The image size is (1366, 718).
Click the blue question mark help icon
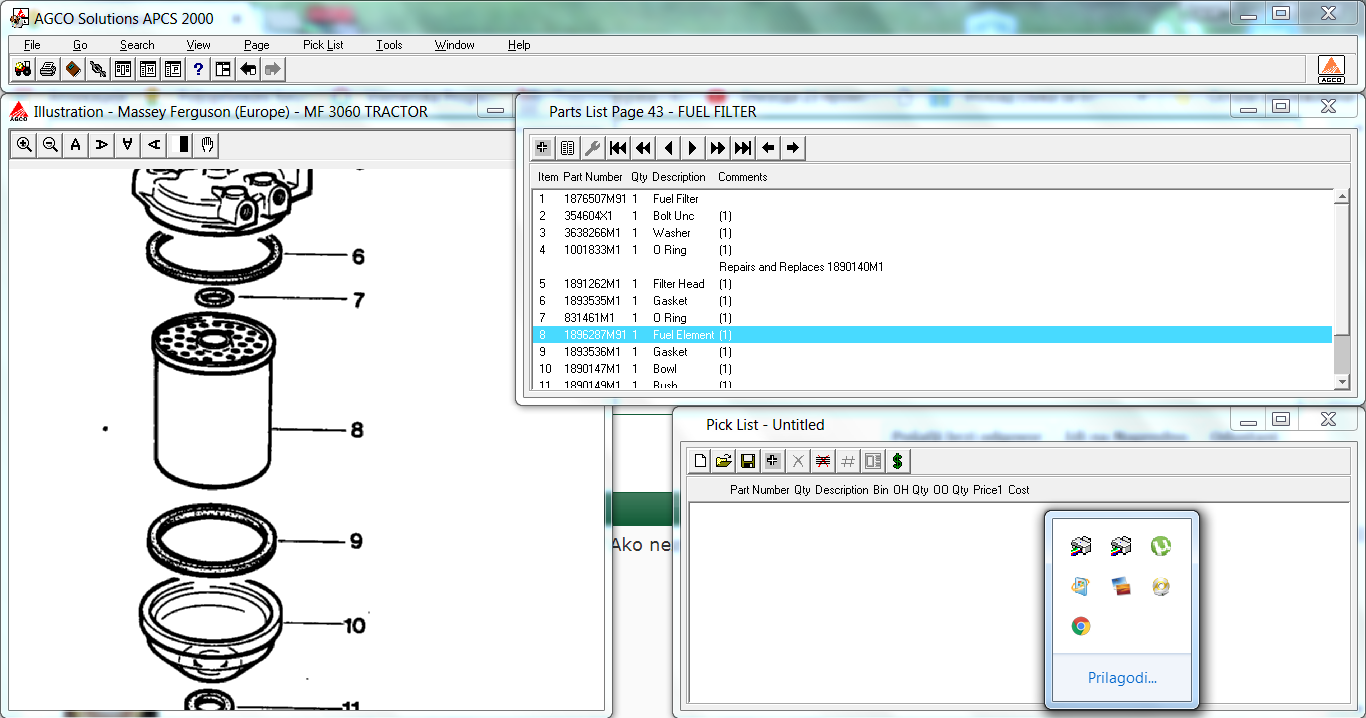(x=198, y=69)
